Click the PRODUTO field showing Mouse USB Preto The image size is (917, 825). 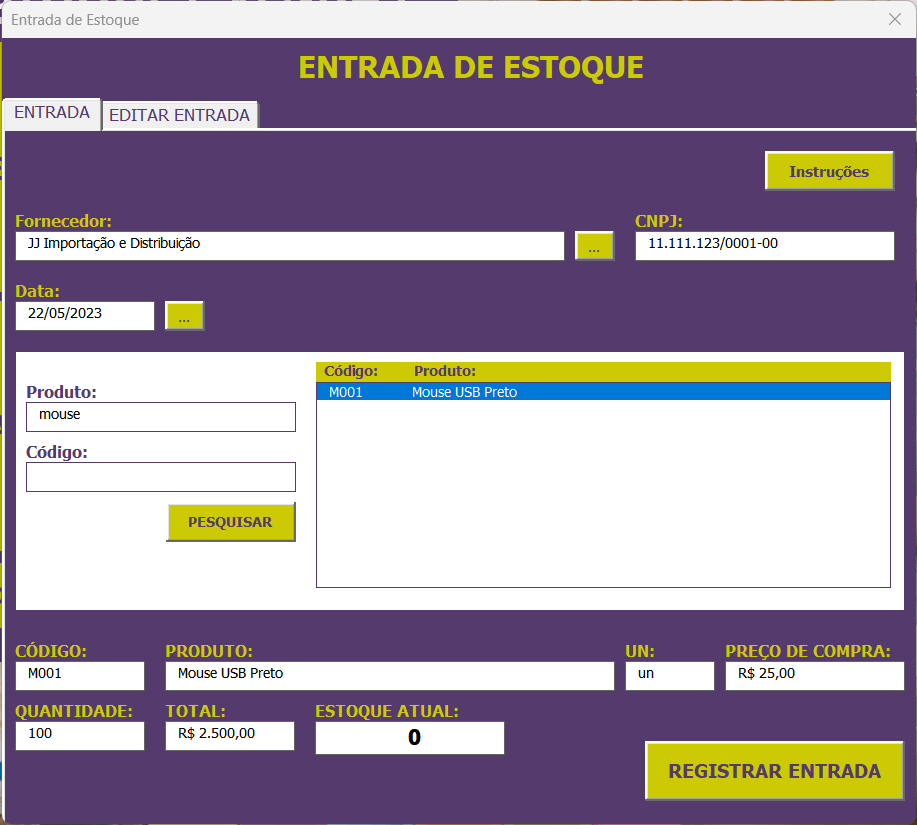389,676
